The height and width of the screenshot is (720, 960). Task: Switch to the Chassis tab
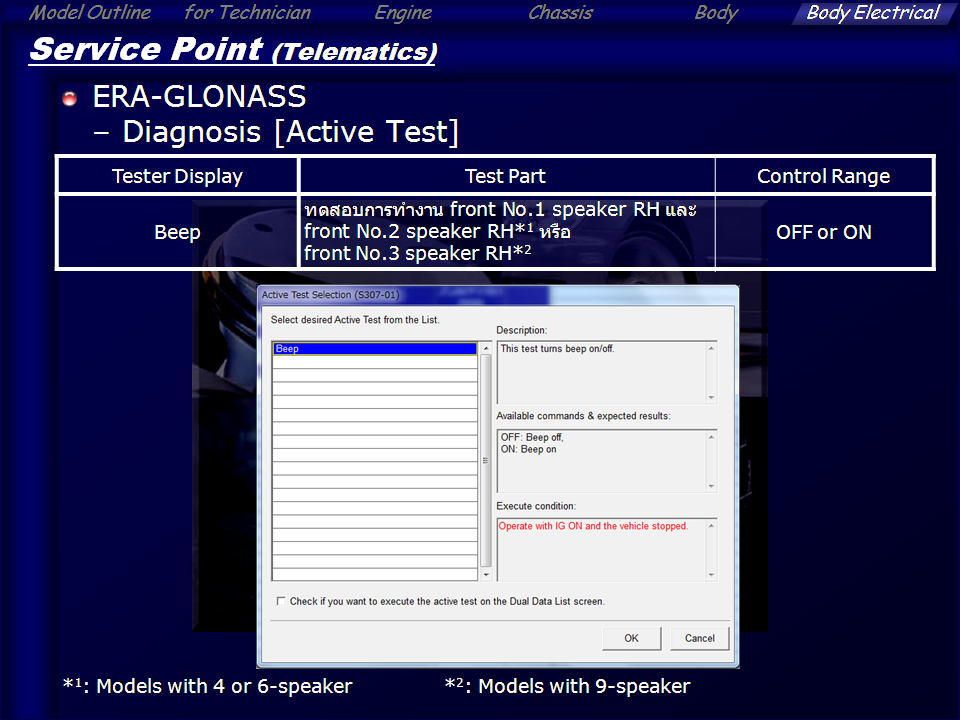[560, 12]
